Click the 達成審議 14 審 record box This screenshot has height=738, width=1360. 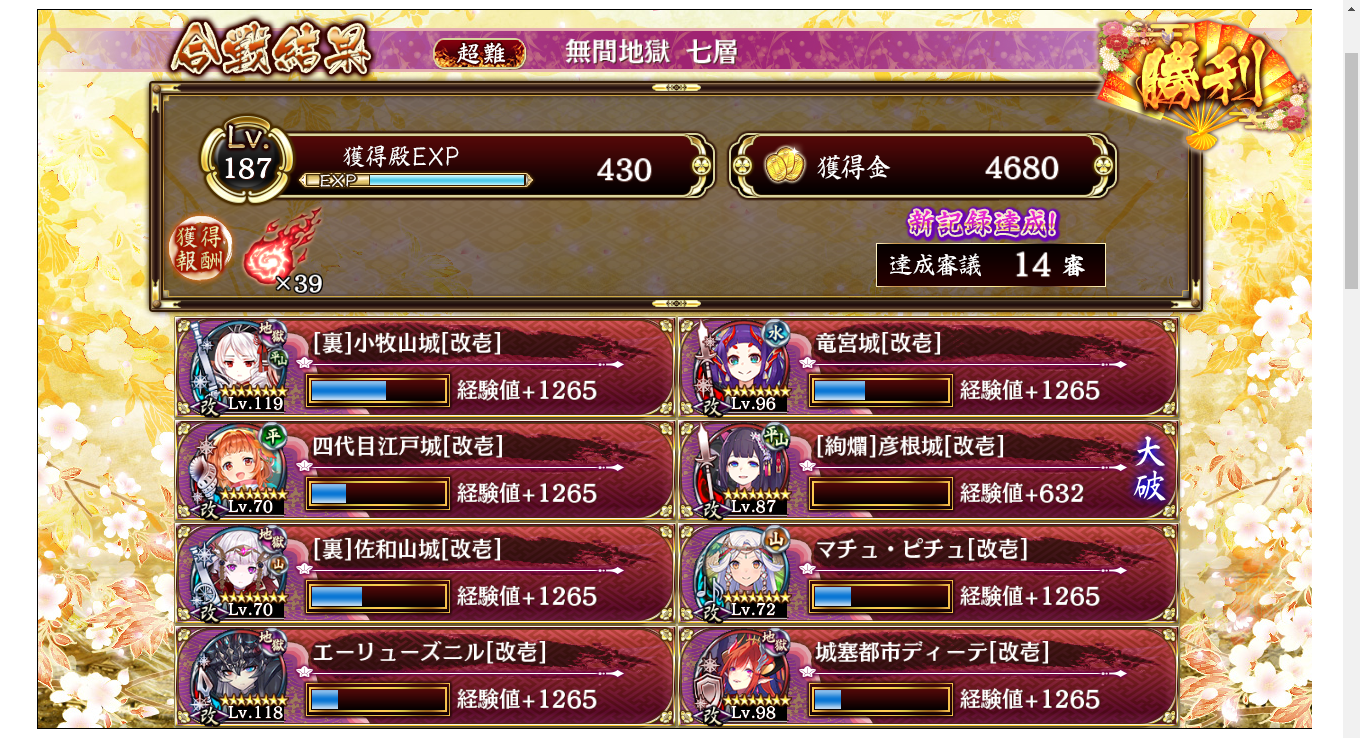pos(990,265)
